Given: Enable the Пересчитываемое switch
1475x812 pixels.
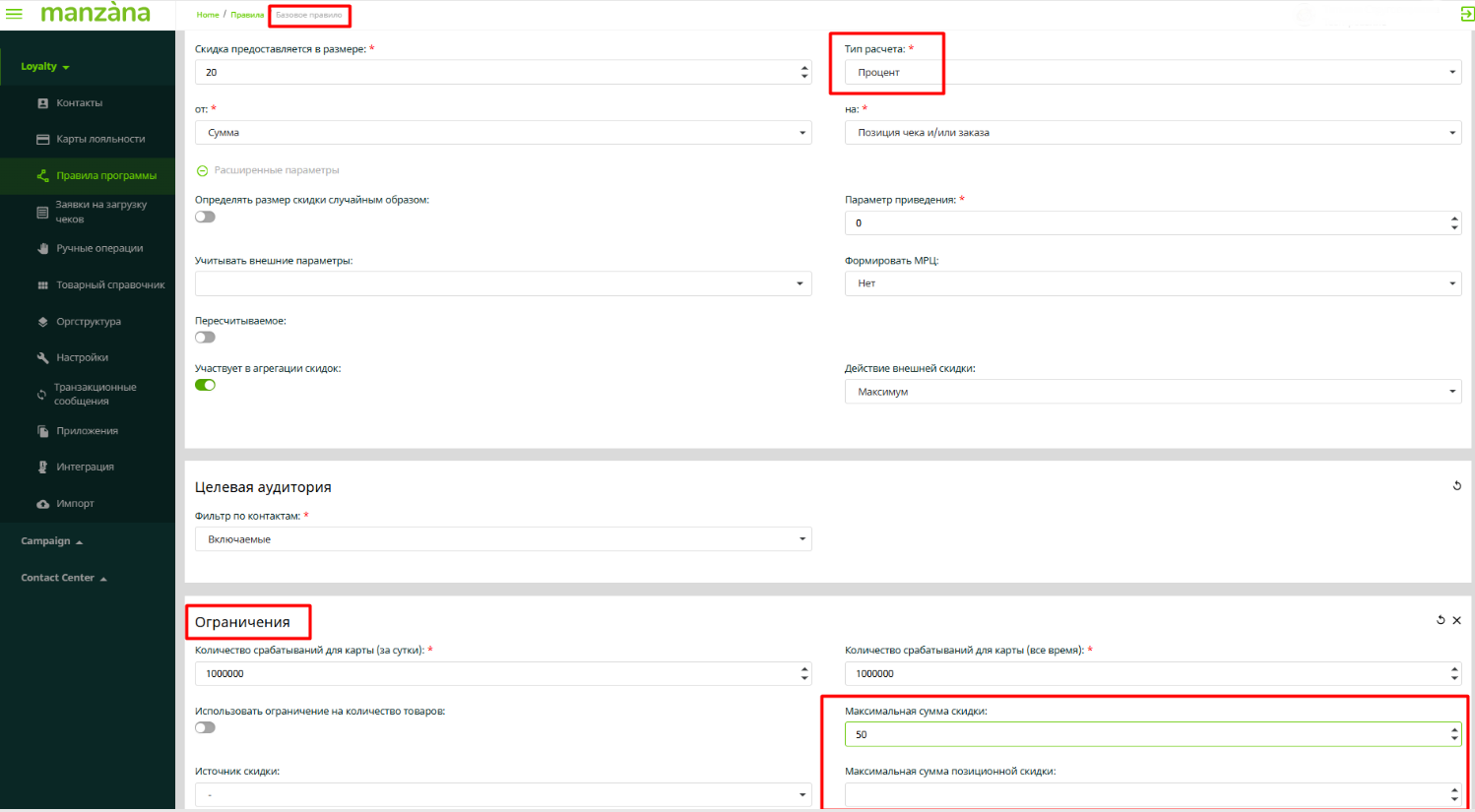Looking at the screenshot, I should coord(205,338).
